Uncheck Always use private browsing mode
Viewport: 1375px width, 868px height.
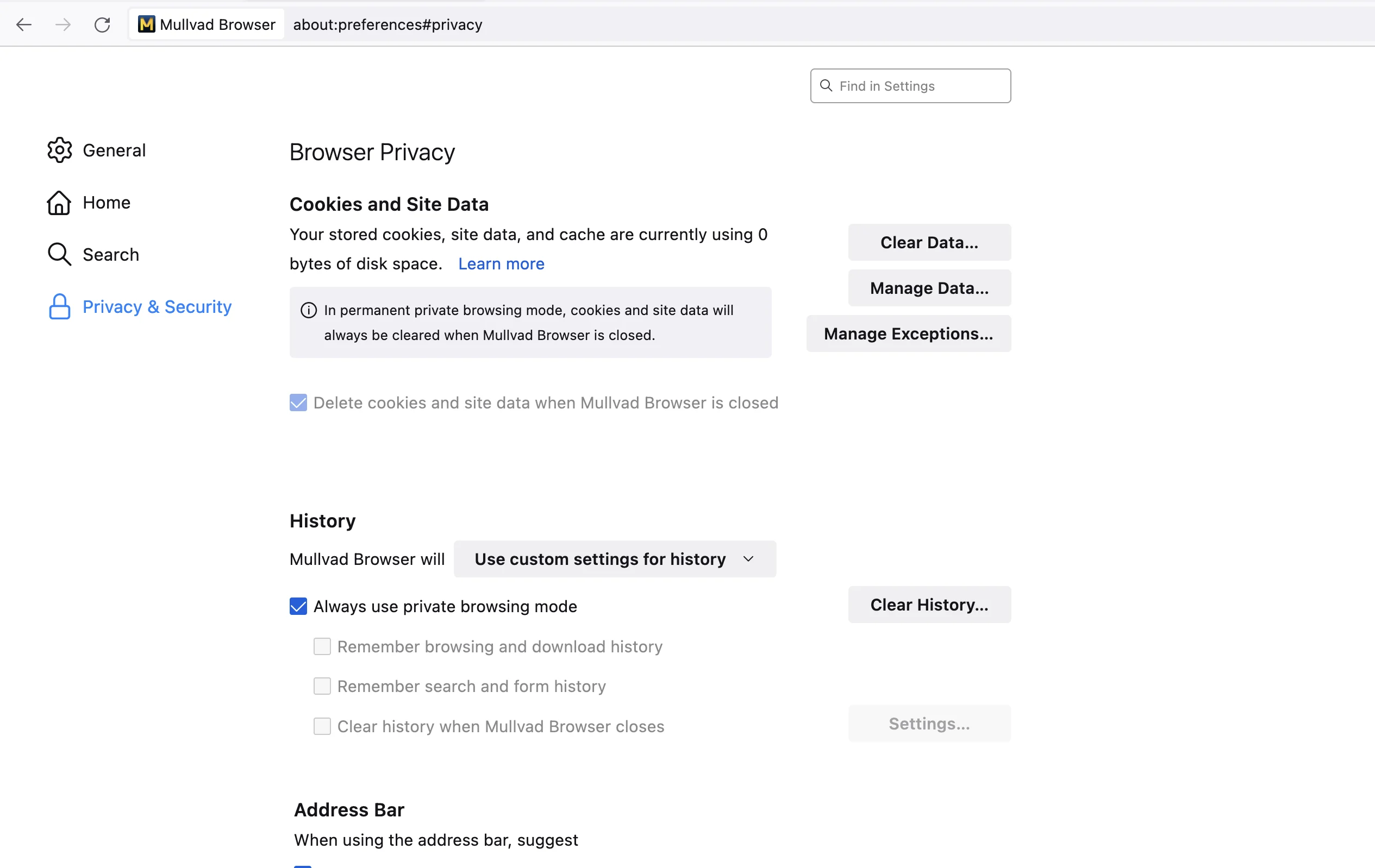(298, 606)
